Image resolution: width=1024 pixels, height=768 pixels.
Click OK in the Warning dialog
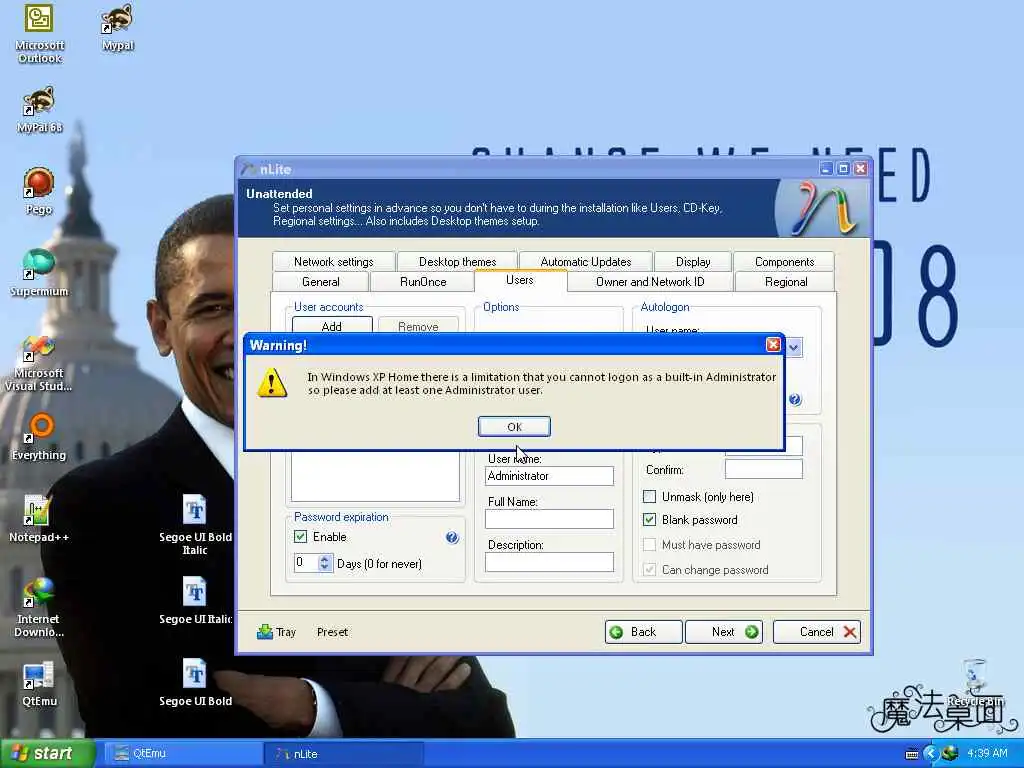pos(515,426)
